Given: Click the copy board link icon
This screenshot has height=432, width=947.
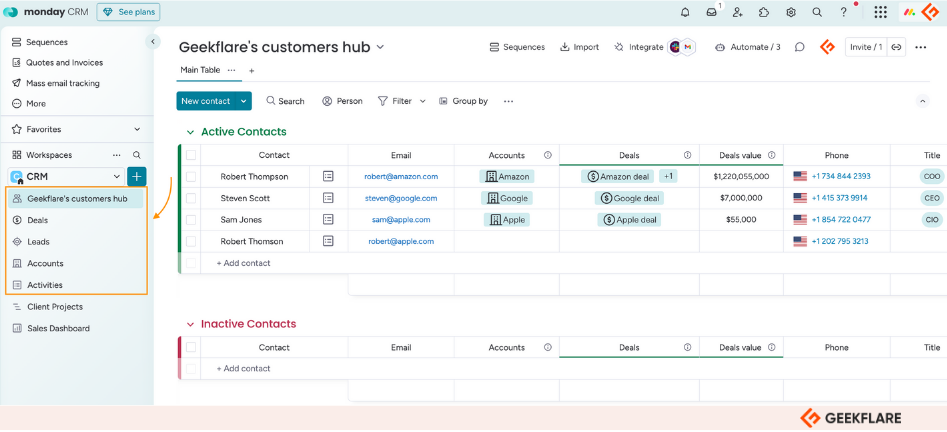Looking at the screenshot, I should 896,47.
